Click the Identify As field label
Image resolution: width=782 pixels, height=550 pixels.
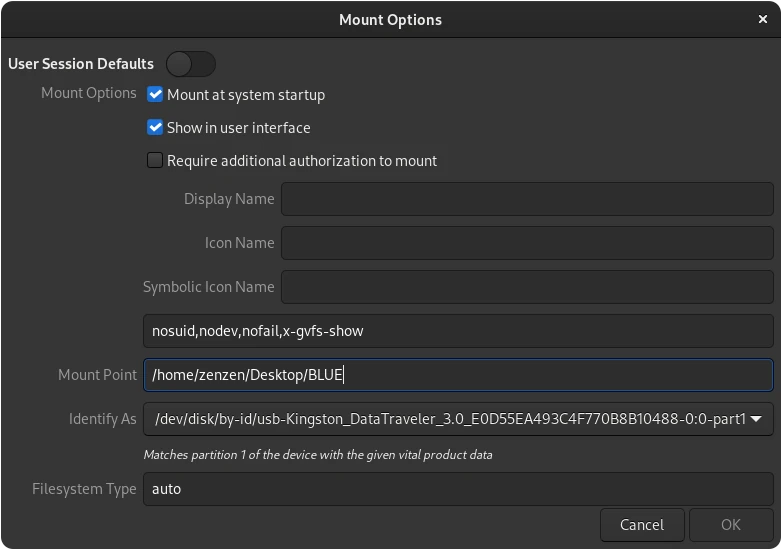[102, 419]
